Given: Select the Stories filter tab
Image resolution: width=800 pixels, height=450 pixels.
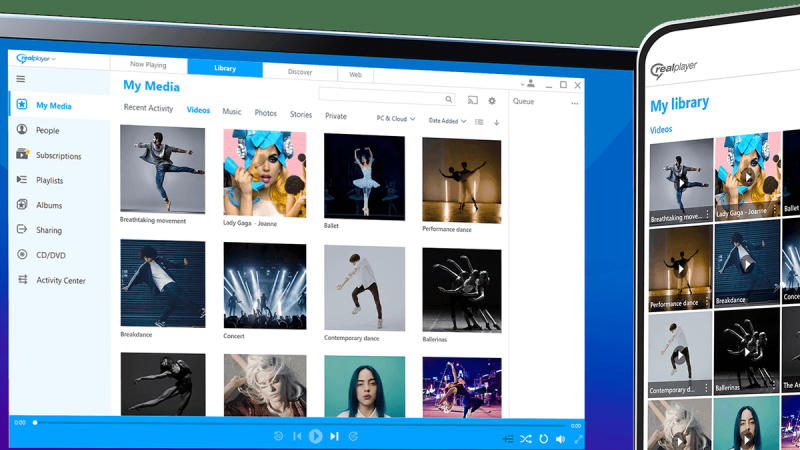Looking at the screenshot, I should tap(301, 114).
